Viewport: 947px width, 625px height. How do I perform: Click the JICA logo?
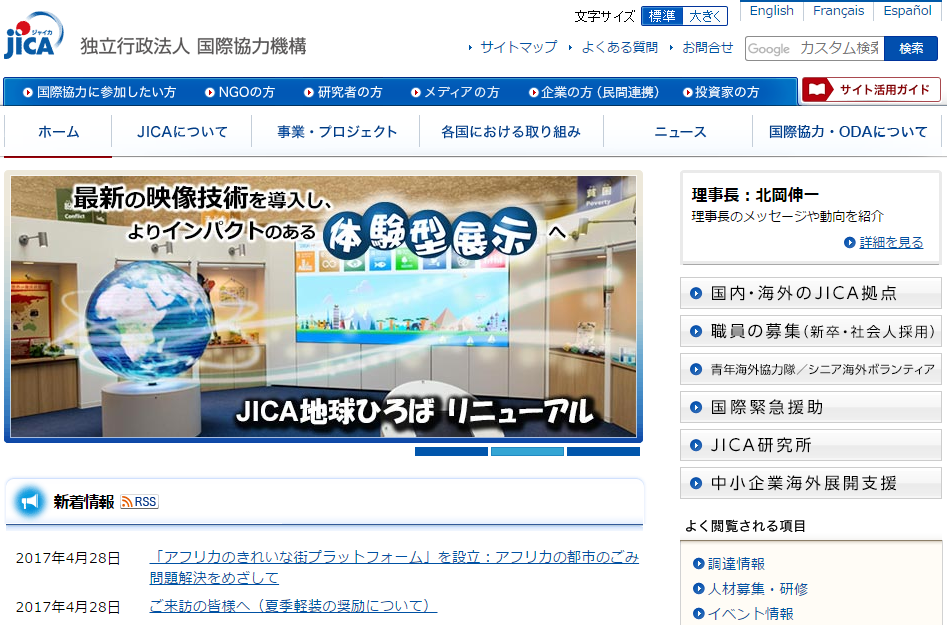pos(34,36)
